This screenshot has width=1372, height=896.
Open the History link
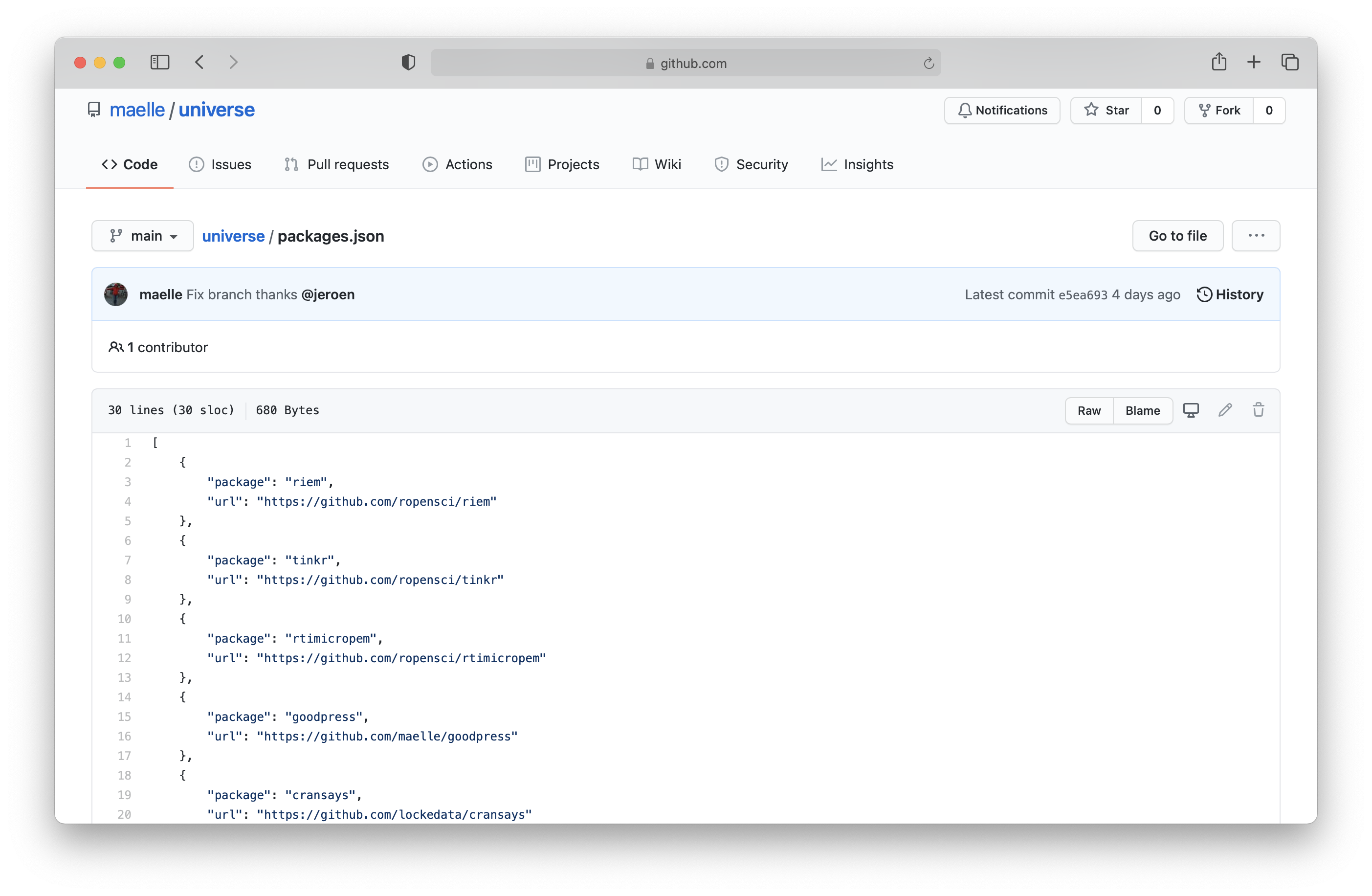(1230, 294)
